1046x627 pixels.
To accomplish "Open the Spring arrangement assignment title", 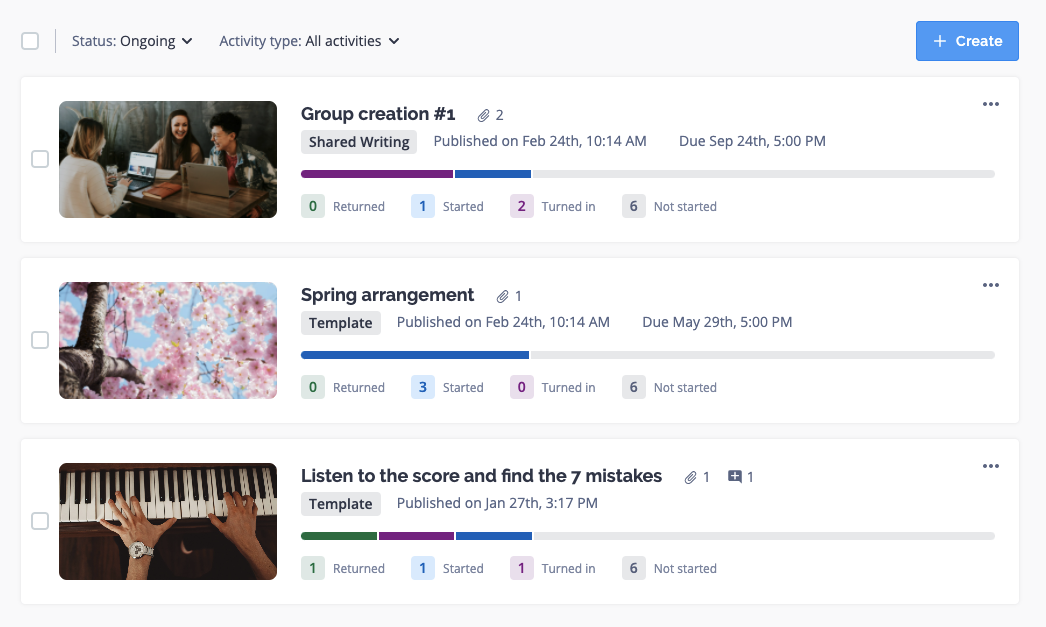I will point(387,295).
